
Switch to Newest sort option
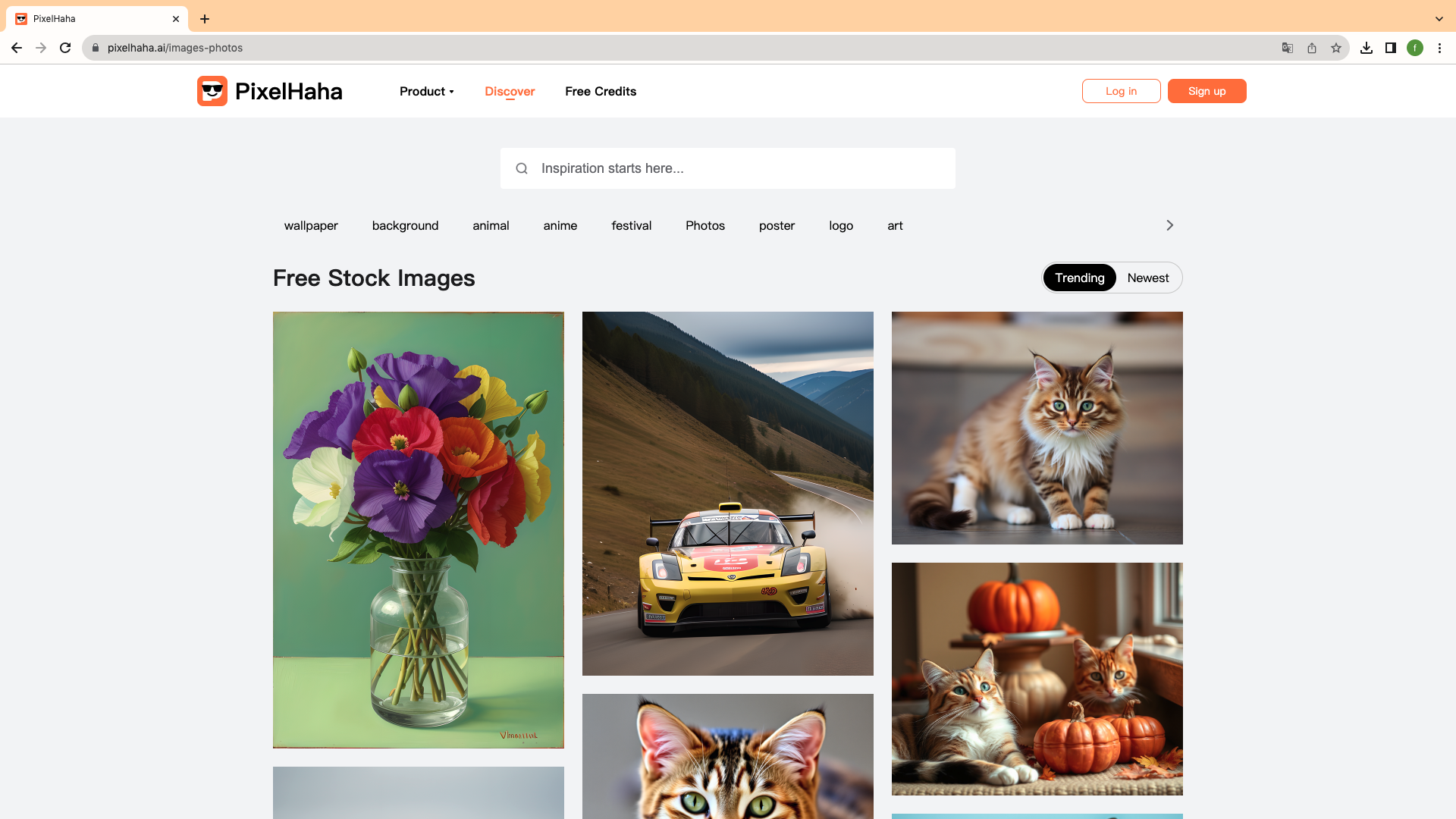1148,278
